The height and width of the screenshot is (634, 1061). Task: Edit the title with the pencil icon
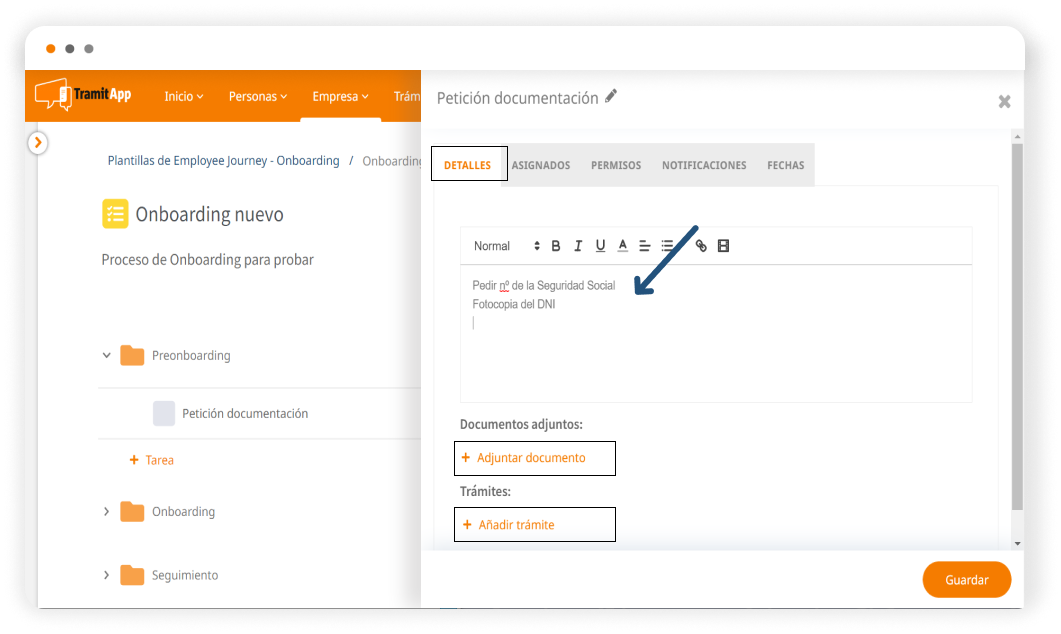tap(611, 96)
